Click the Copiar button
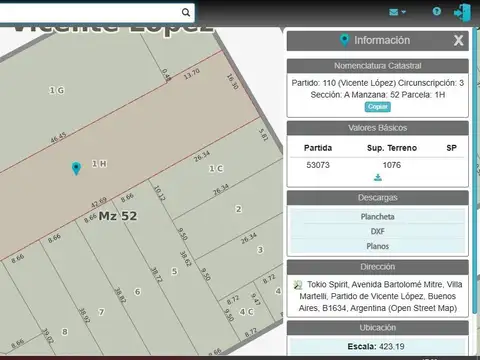 [x=378, y=107]
